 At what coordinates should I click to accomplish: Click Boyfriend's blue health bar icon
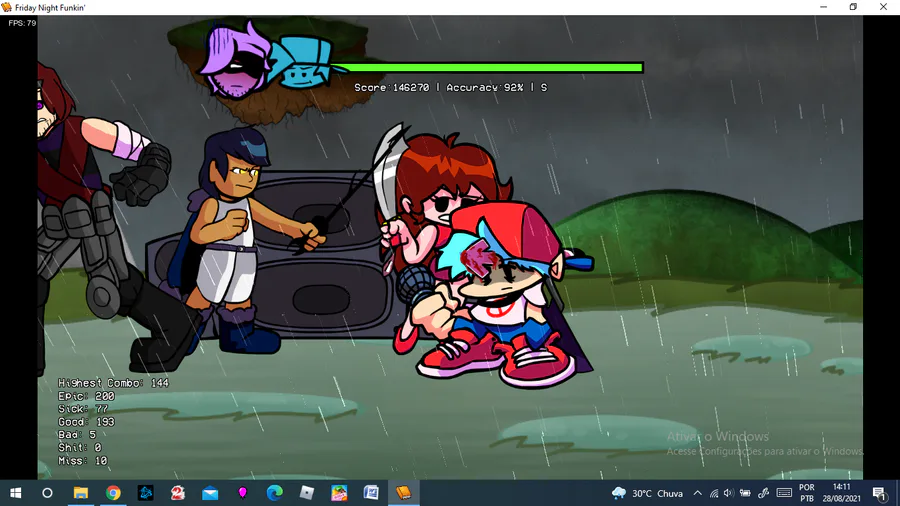point(304,64)
